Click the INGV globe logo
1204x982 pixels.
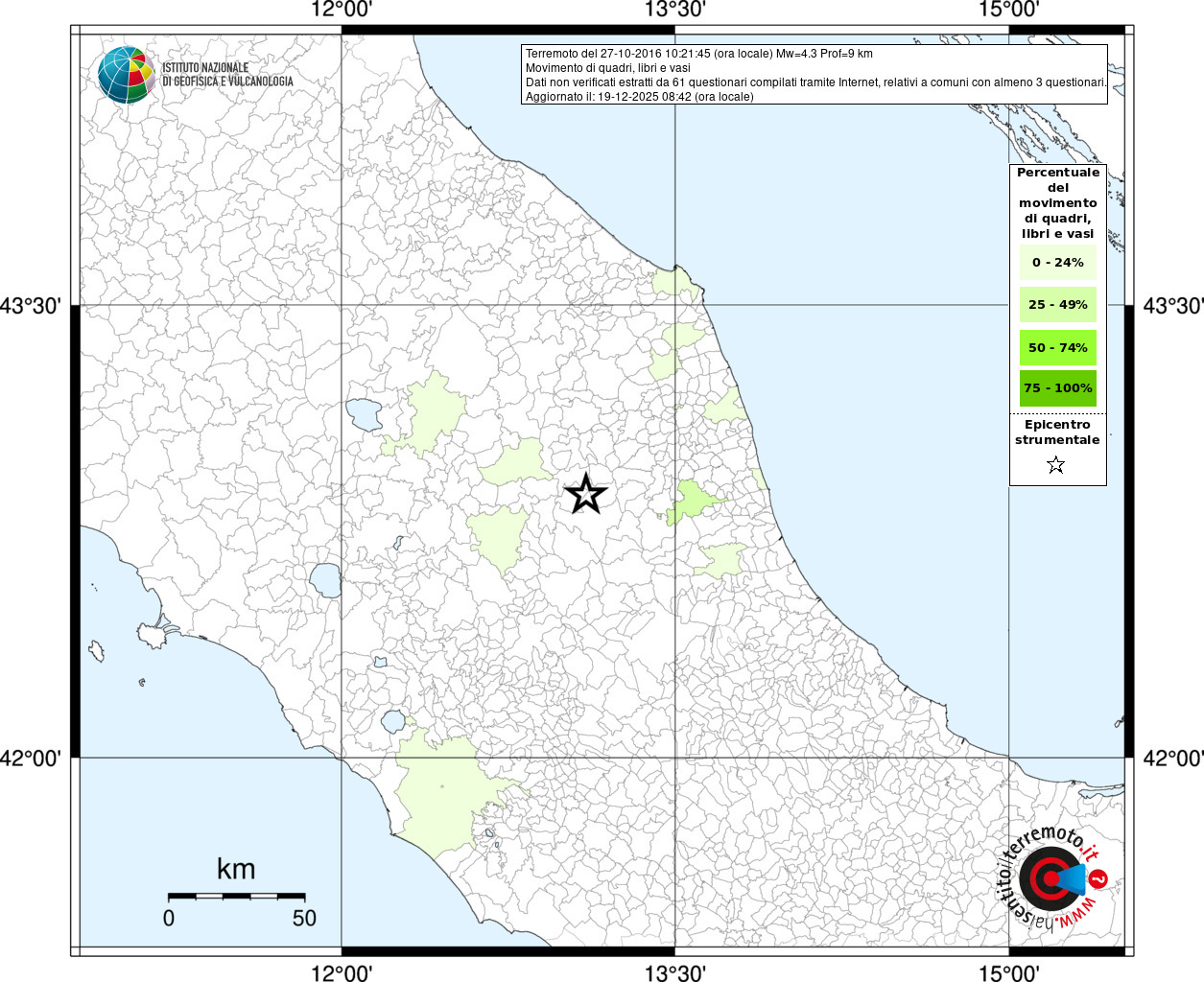[x=127, y=75]
